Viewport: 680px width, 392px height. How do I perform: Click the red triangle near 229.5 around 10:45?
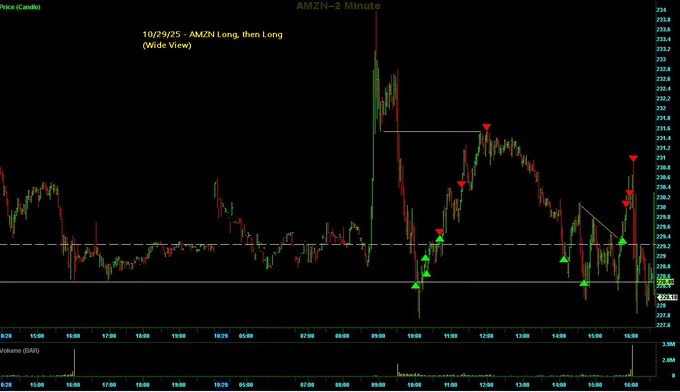(439, 232)
